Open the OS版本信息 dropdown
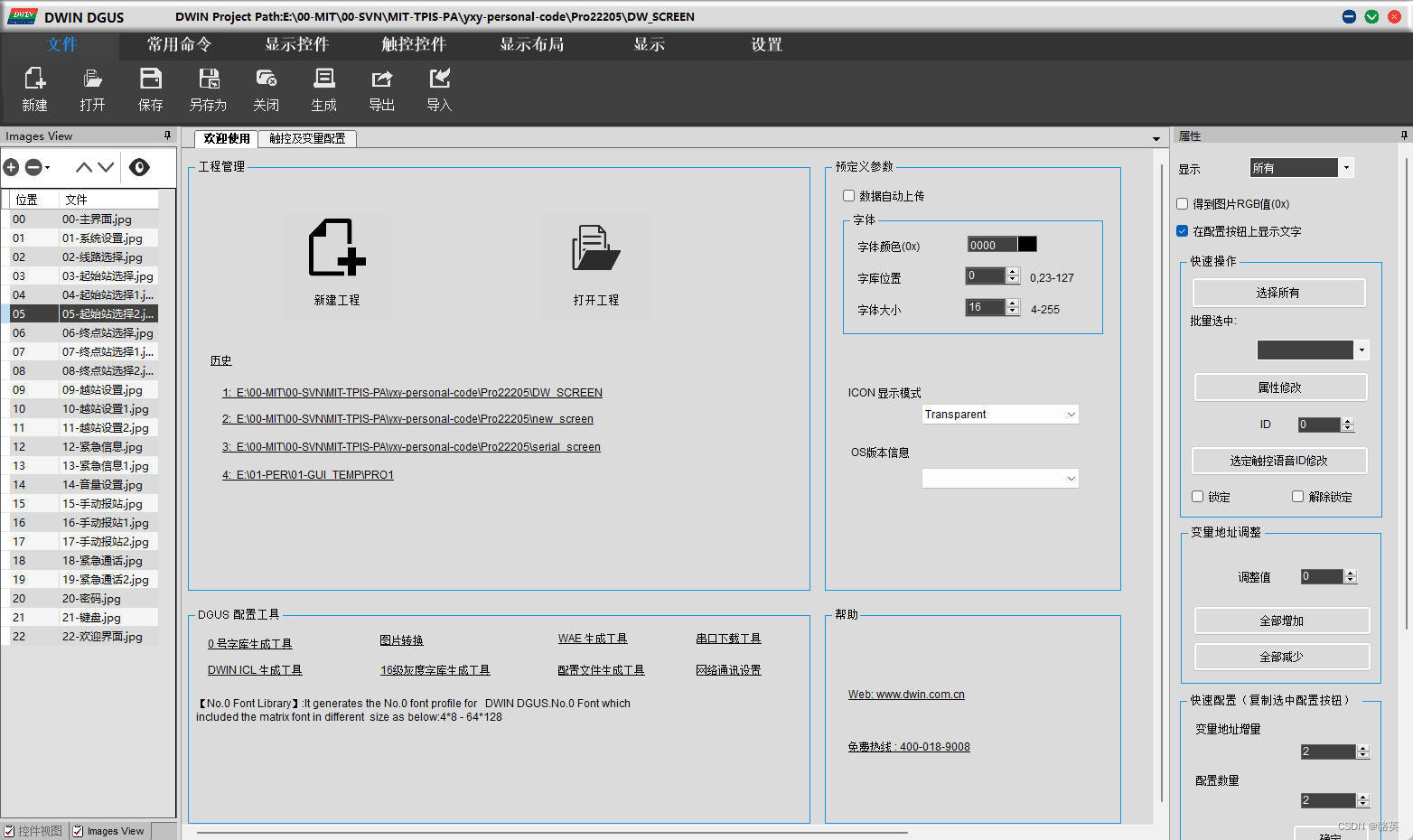Viewport: 1413px width, 840px height. 1000,478
